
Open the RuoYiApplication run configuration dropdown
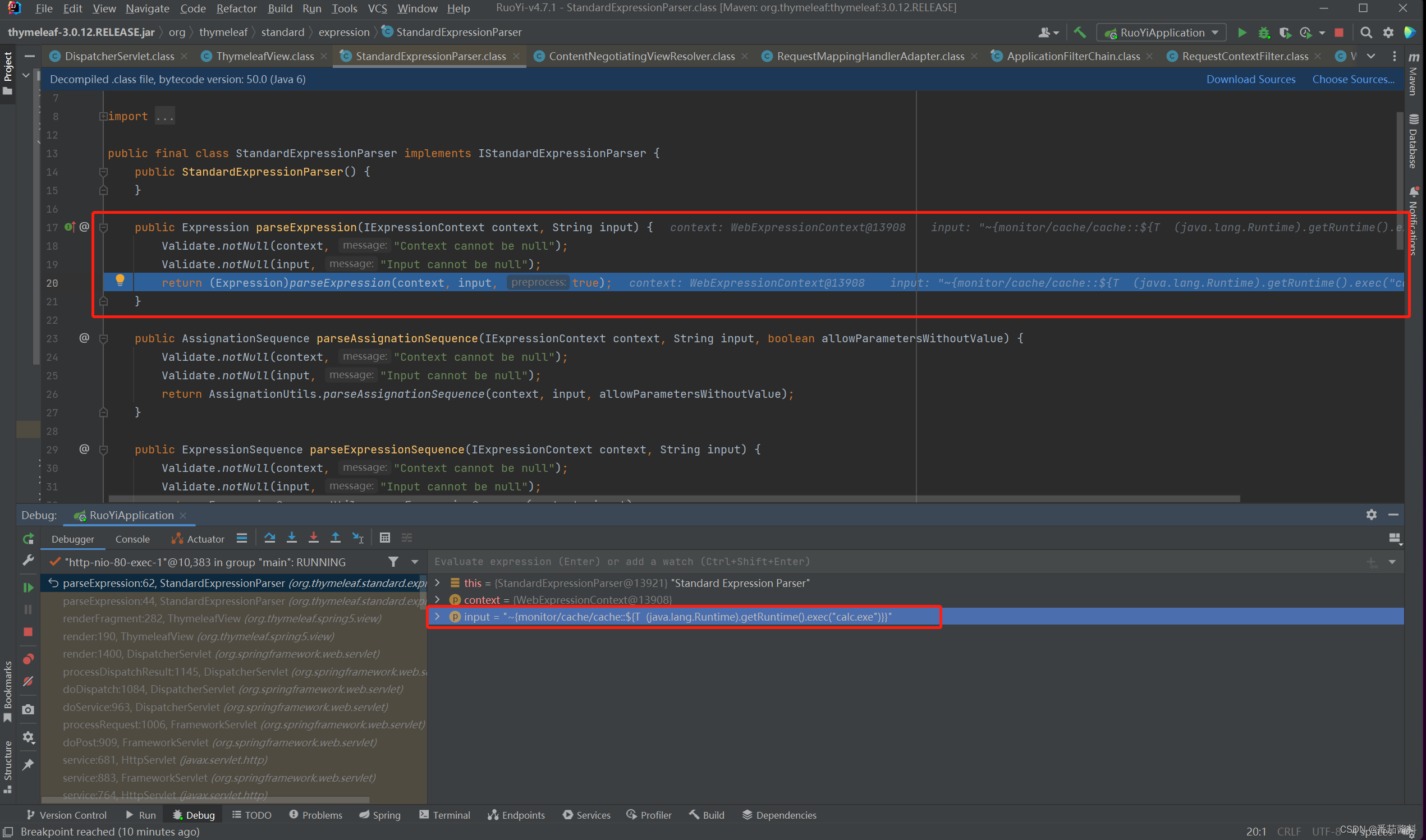coord(1162,33)
